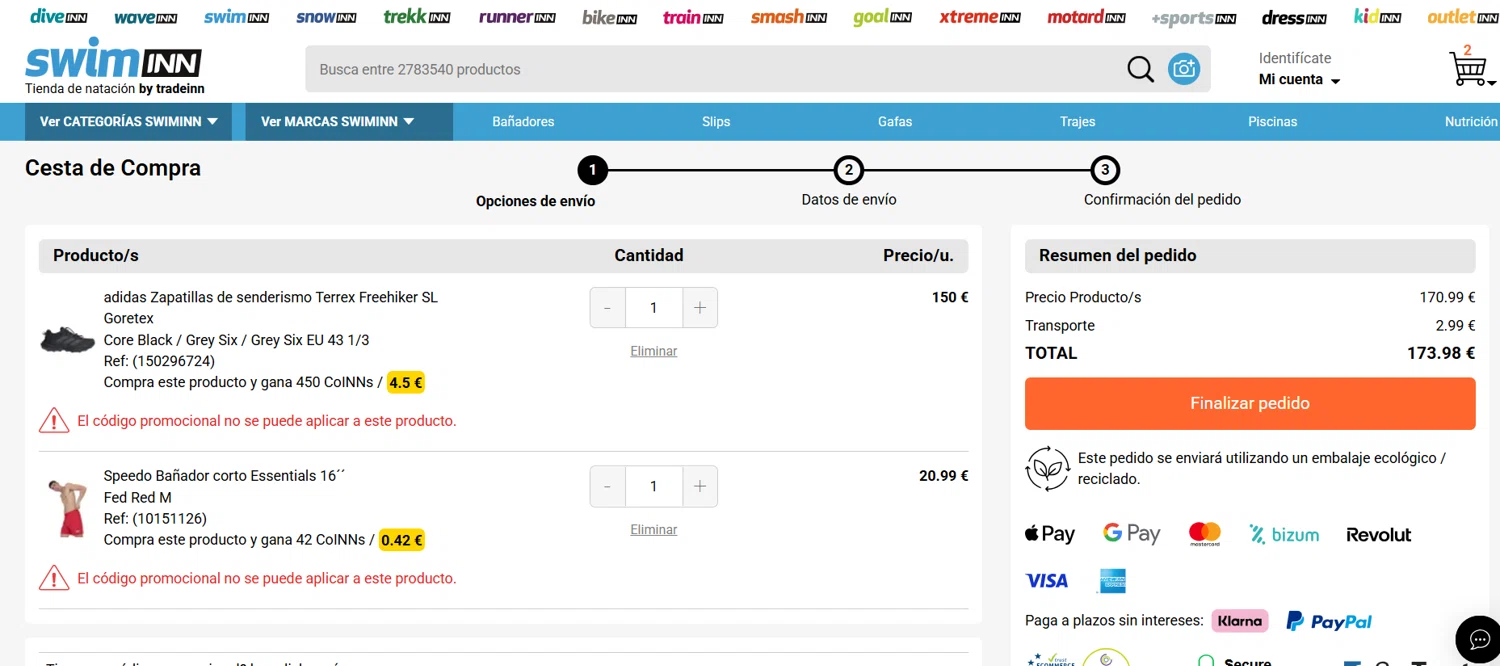Decrease quantity of adidas Terrex Freehiker
The width and height of the screenshot is (1500, 666).
coord(608,308)
